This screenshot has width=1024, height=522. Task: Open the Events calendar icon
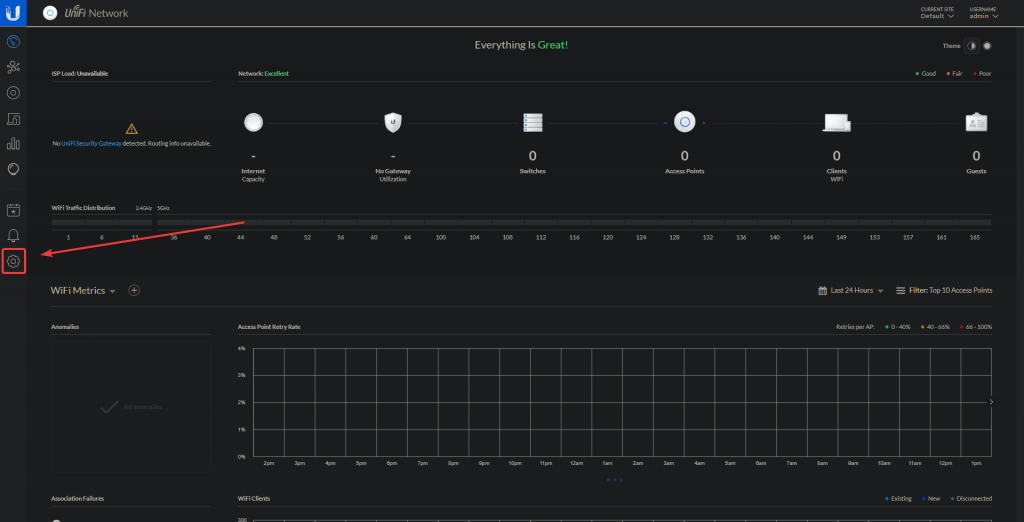pos(13,210)
